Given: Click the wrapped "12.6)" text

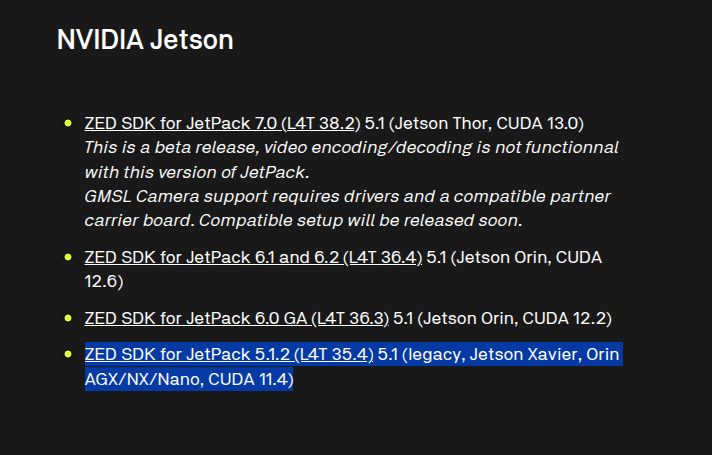Looking at the screenshot, I should tap(104, 282).
